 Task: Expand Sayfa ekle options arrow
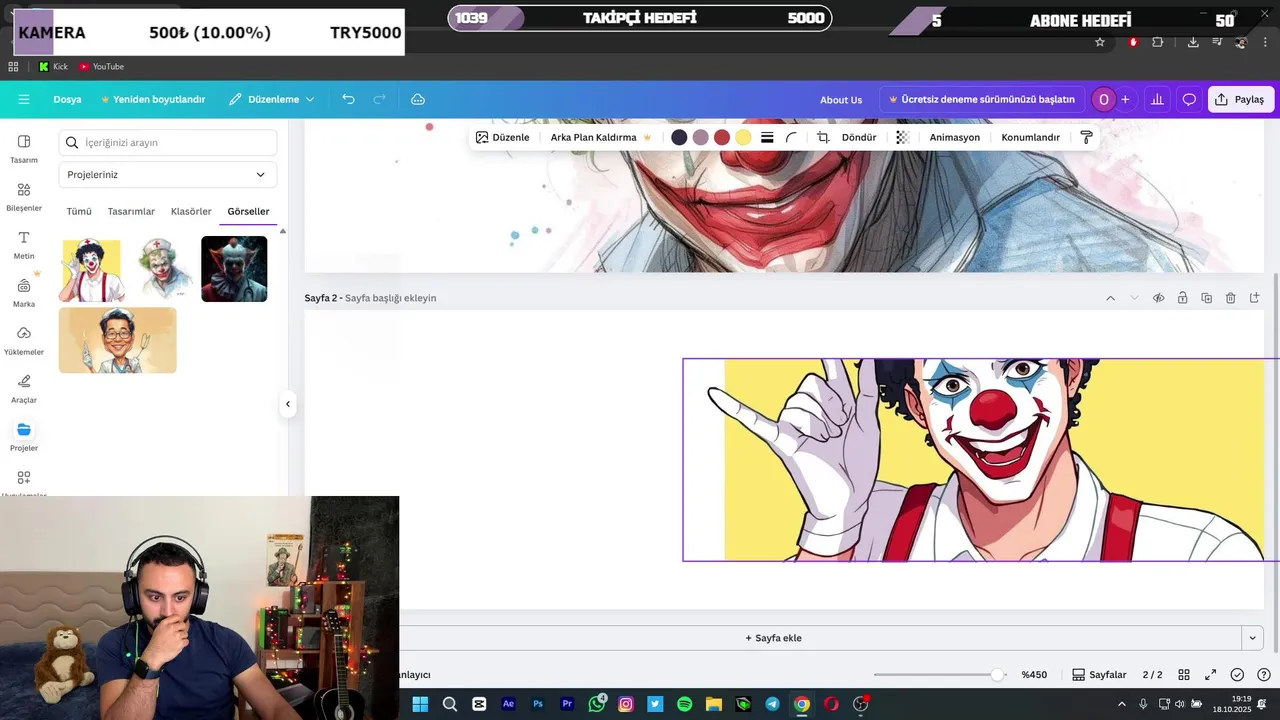click(x=1252, y=638)
